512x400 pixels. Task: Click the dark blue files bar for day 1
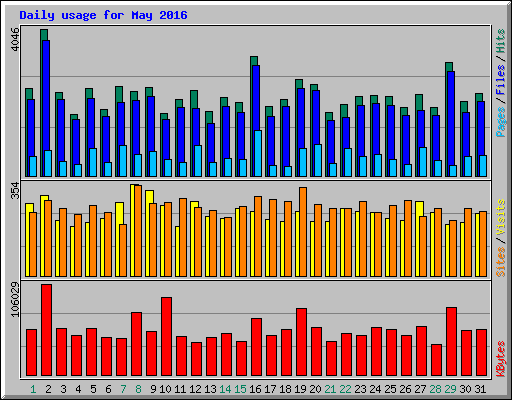click(x=30, y=128)
